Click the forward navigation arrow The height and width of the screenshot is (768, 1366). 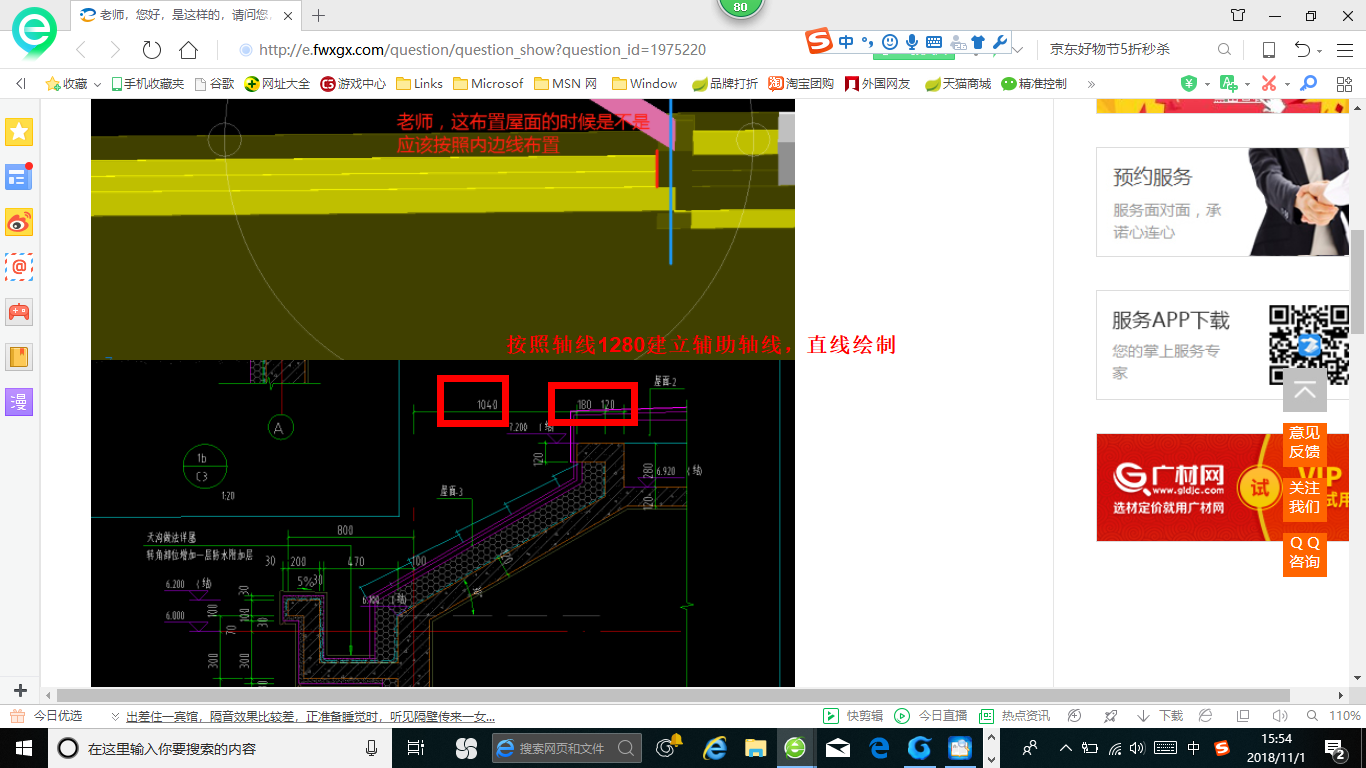(115, 50)
